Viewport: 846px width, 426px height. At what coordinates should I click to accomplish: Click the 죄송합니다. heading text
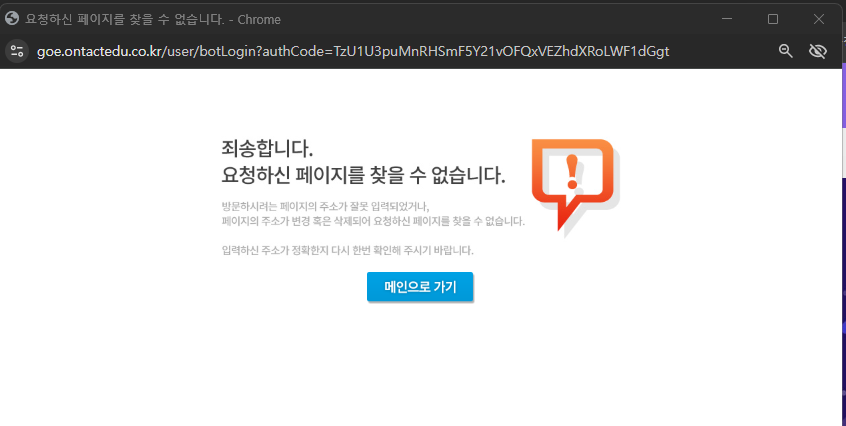tap(267, 149)
